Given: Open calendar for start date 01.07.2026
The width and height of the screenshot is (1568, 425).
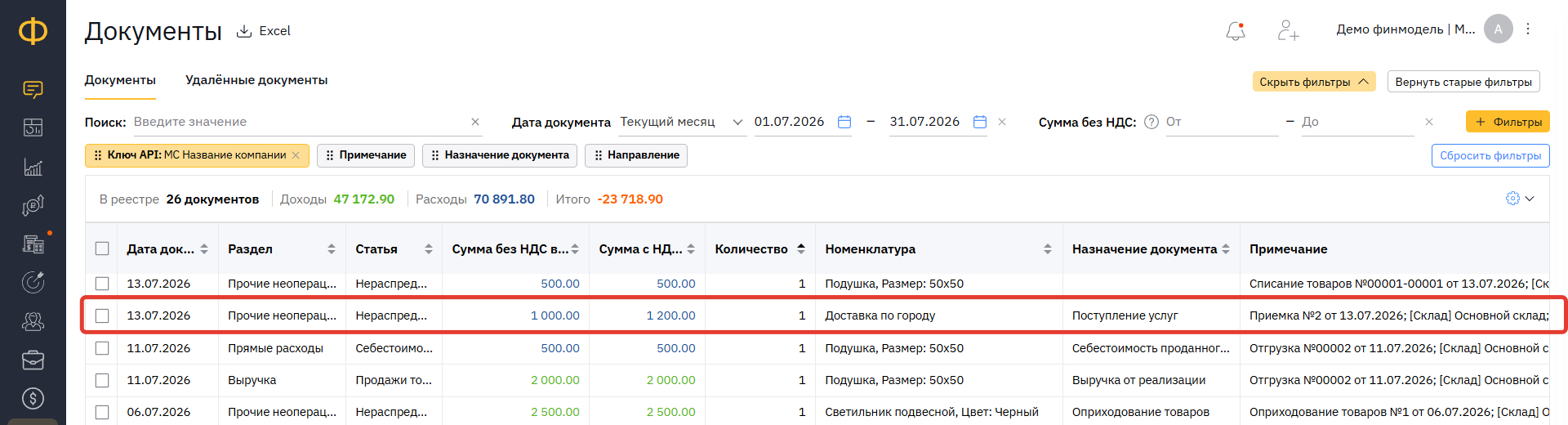Looking at the screenshot, I should [x=844, y=122].
